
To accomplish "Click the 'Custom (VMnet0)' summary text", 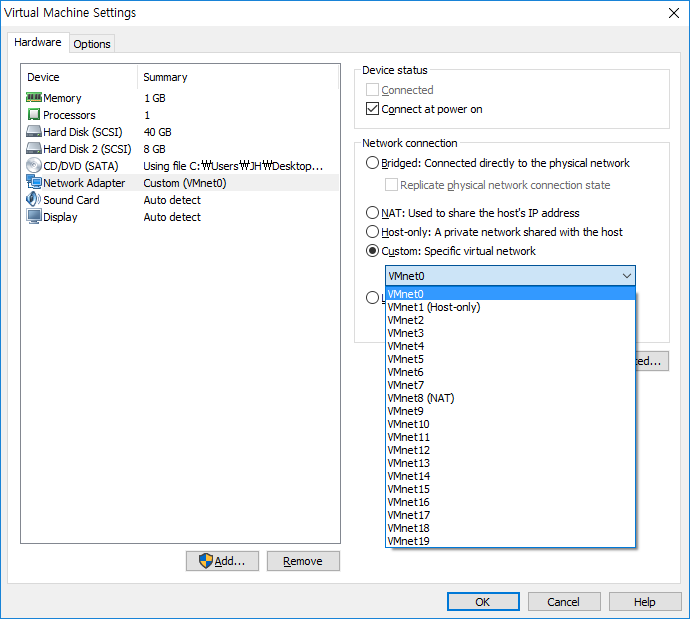I will point(185,183).
